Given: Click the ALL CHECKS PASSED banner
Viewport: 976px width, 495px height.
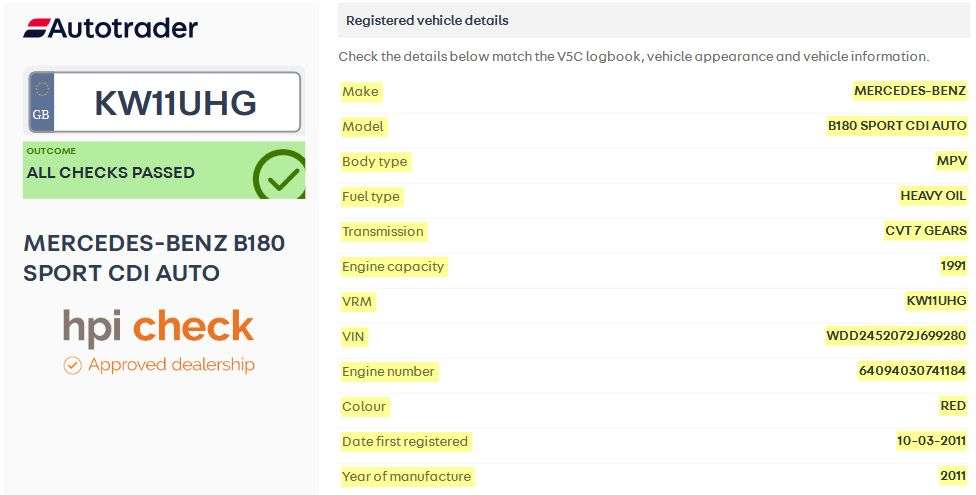Looking at the screenshot, I should [164, 170].
